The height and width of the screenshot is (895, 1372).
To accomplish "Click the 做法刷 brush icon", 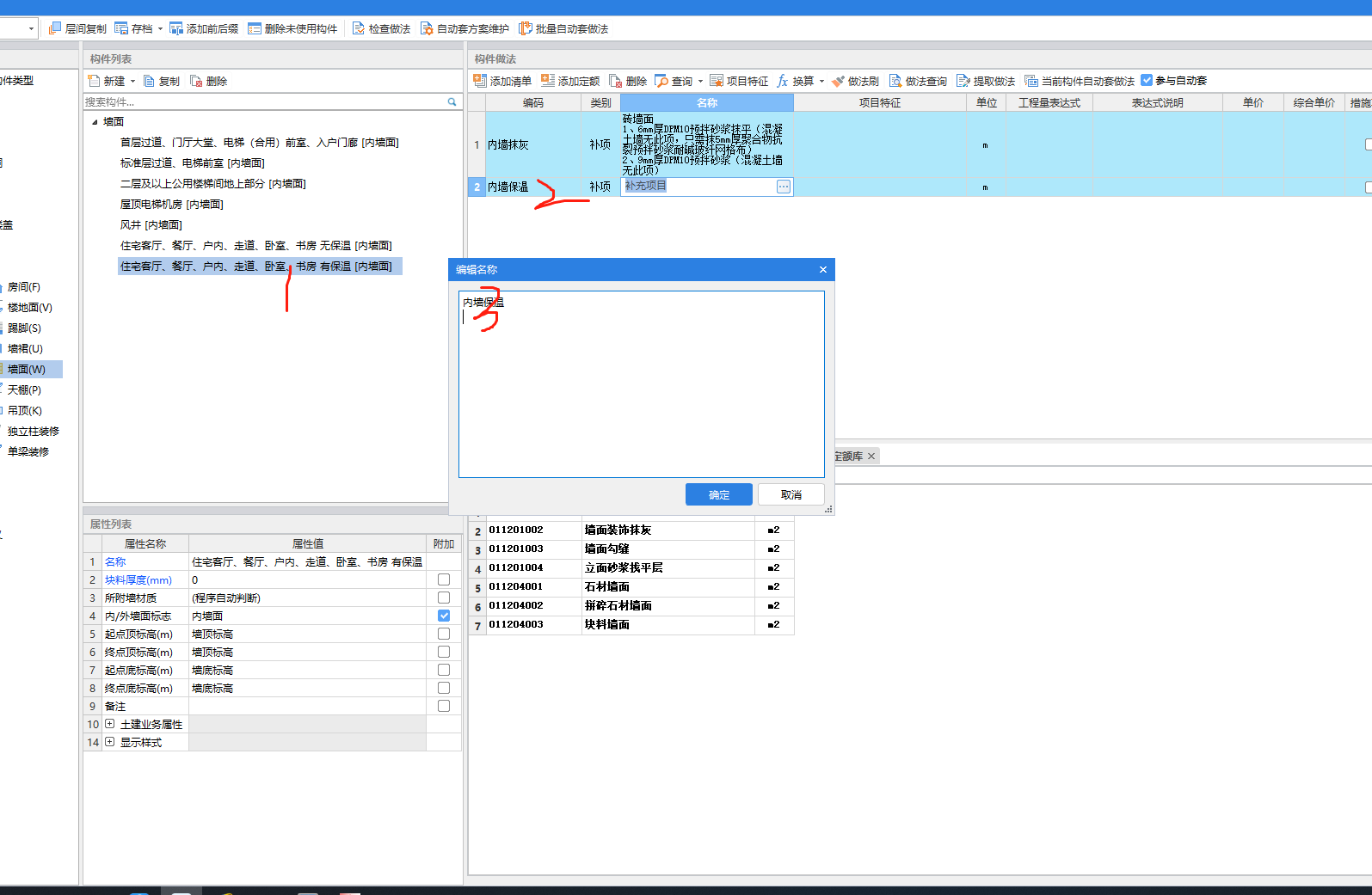I will click(838, 81).
